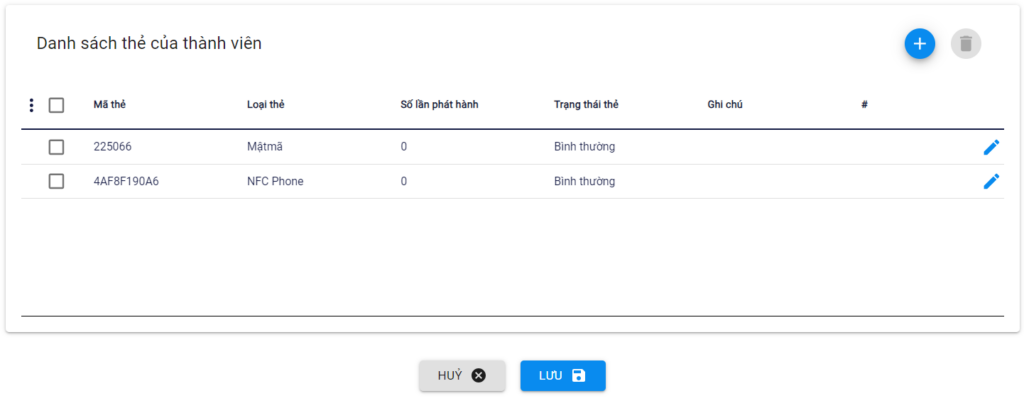Click the 4AF8F190A6 card code cell
Viewport: 1024px width, 413px height.
click(126, 181)
